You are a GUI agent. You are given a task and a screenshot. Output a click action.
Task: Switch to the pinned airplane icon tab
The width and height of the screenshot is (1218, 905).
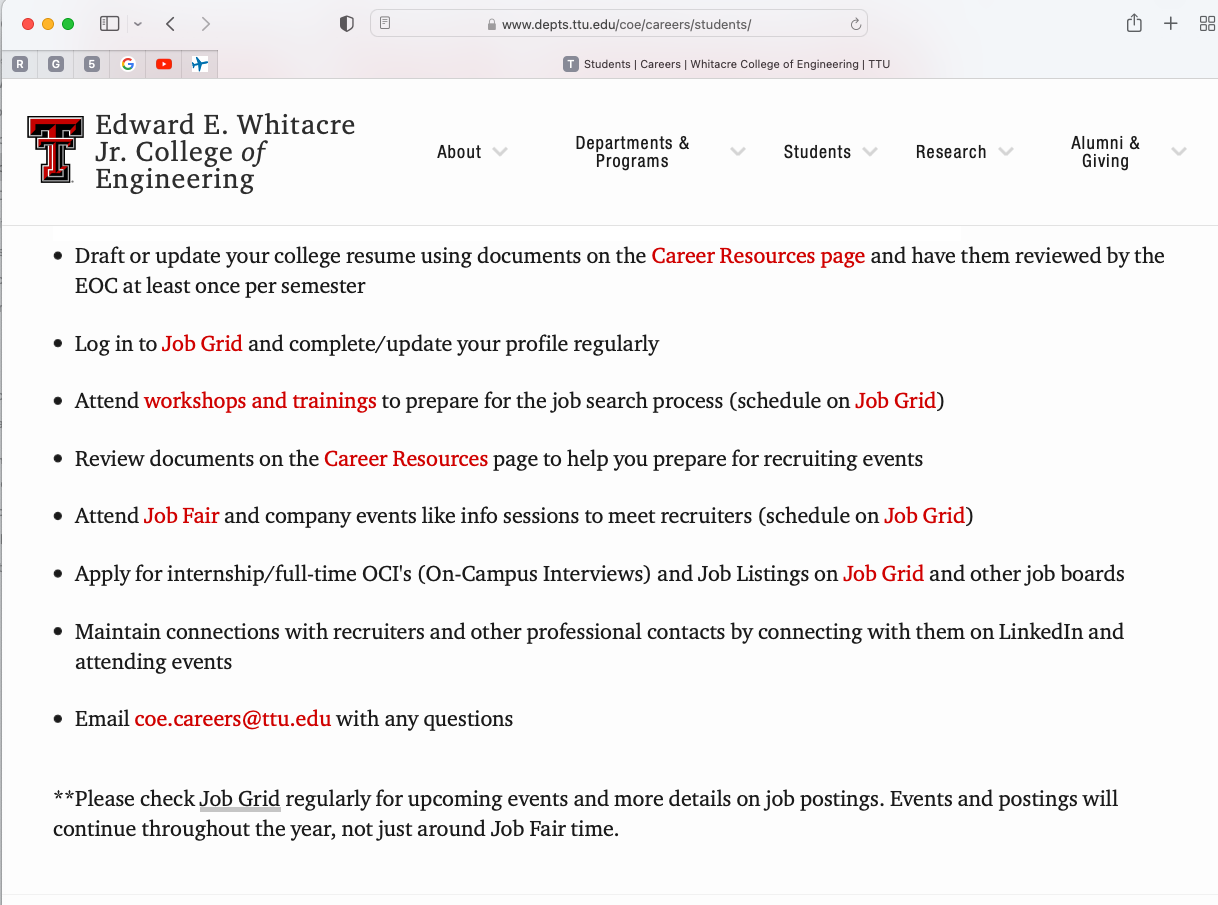tap(200, 64)
